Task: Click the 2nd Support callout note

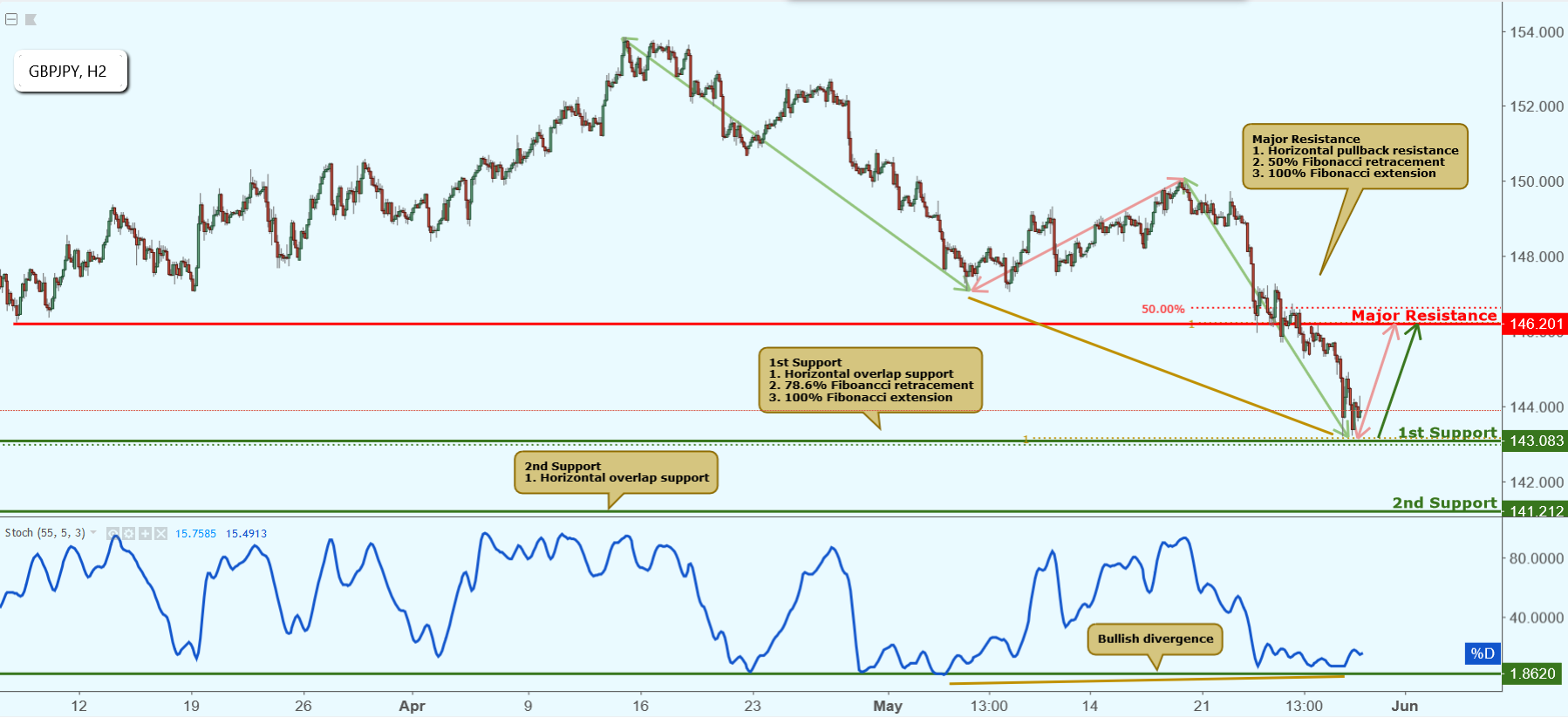Action: [616, 472]
